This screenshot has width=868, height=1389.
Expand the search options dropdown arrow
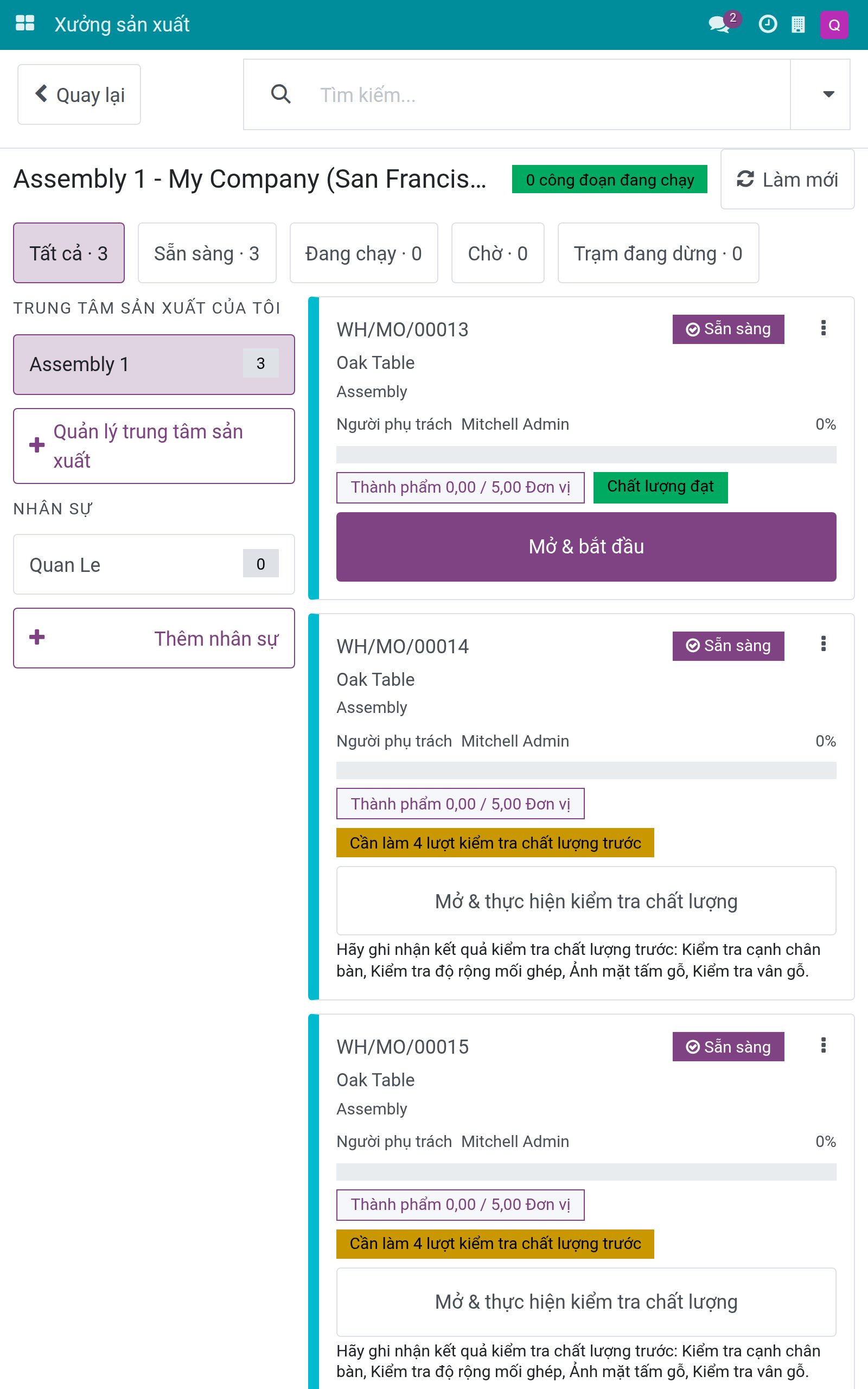pos(828,94)
